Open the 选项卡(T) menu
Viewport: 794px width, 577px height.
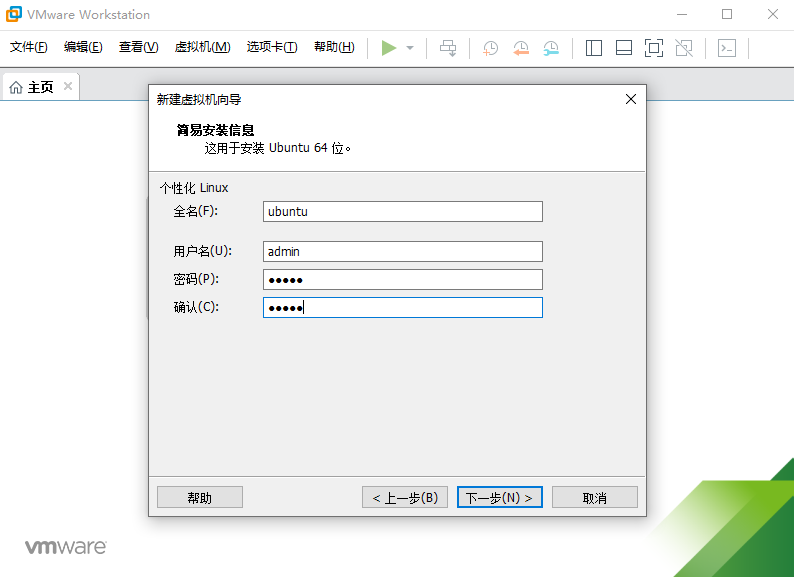point(272,47)
